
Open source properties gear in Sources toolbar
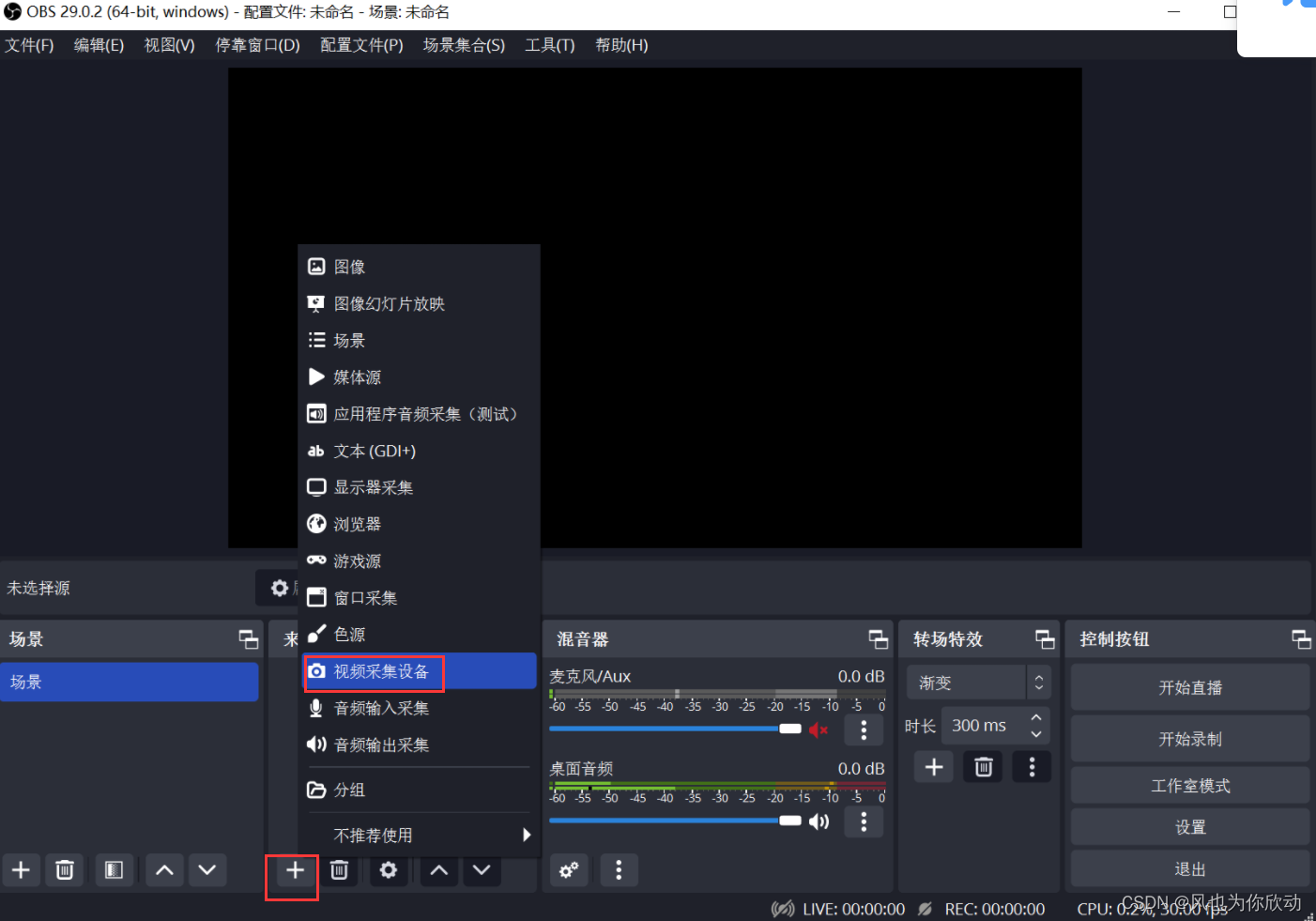[389, 870]
